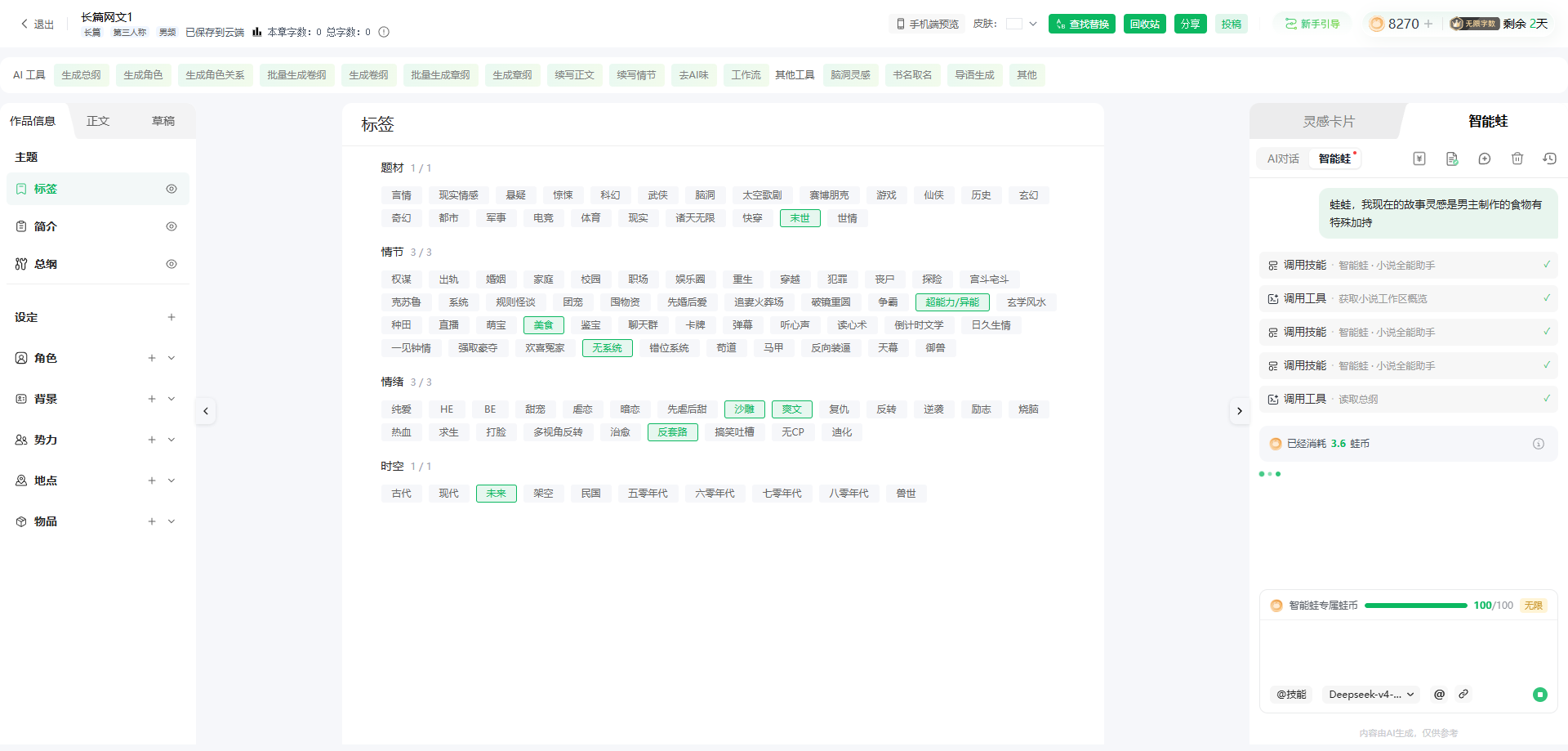1568x751 pixels.
Task: Open the 回收站 button
Action: (x=1145, y=24)
